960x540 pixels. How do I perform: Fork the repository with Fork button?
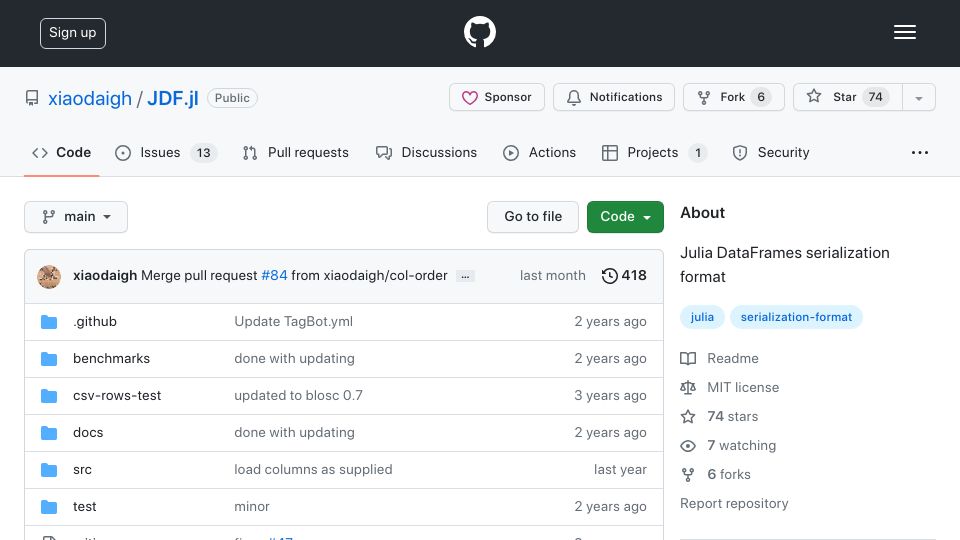[733, 97]
